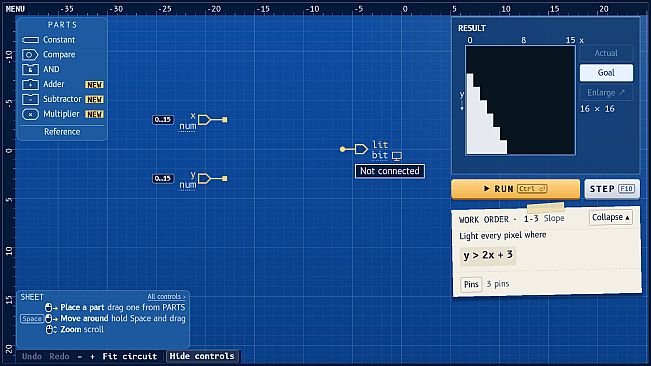Click Fit circuit
Viewport: 651px width, 366px height.
pos(130,356)
